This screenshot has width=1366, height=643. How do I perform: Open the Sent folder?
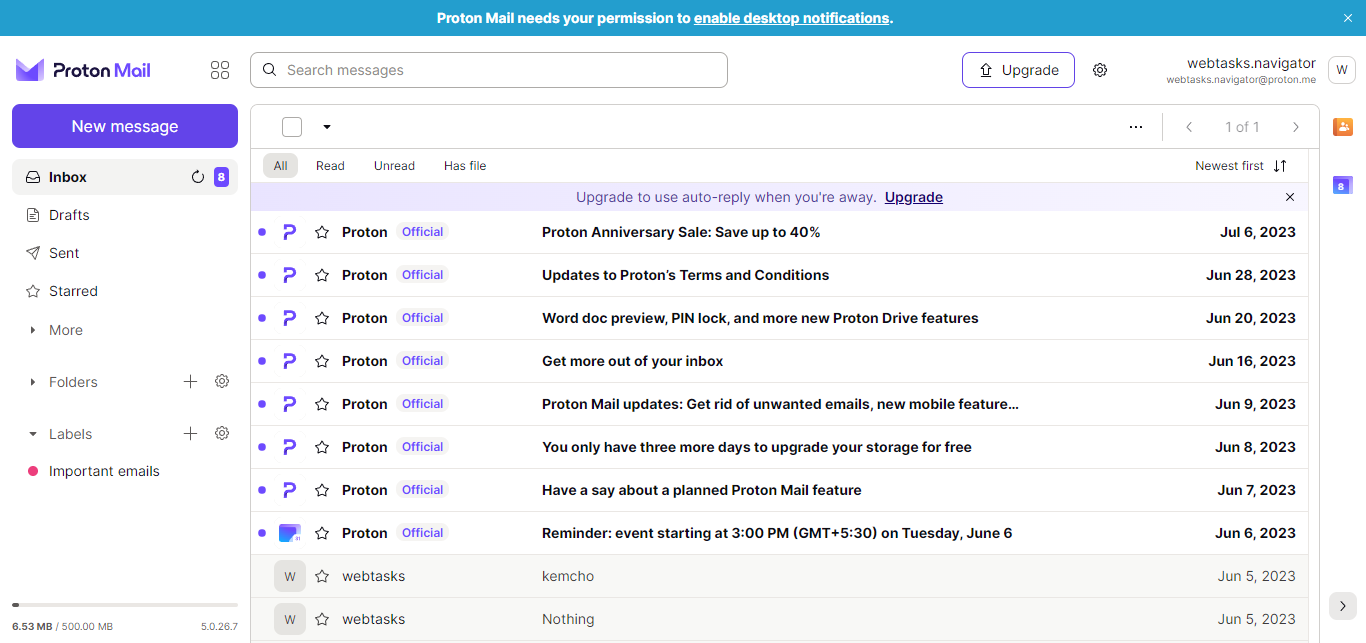(x=125, y=253)
